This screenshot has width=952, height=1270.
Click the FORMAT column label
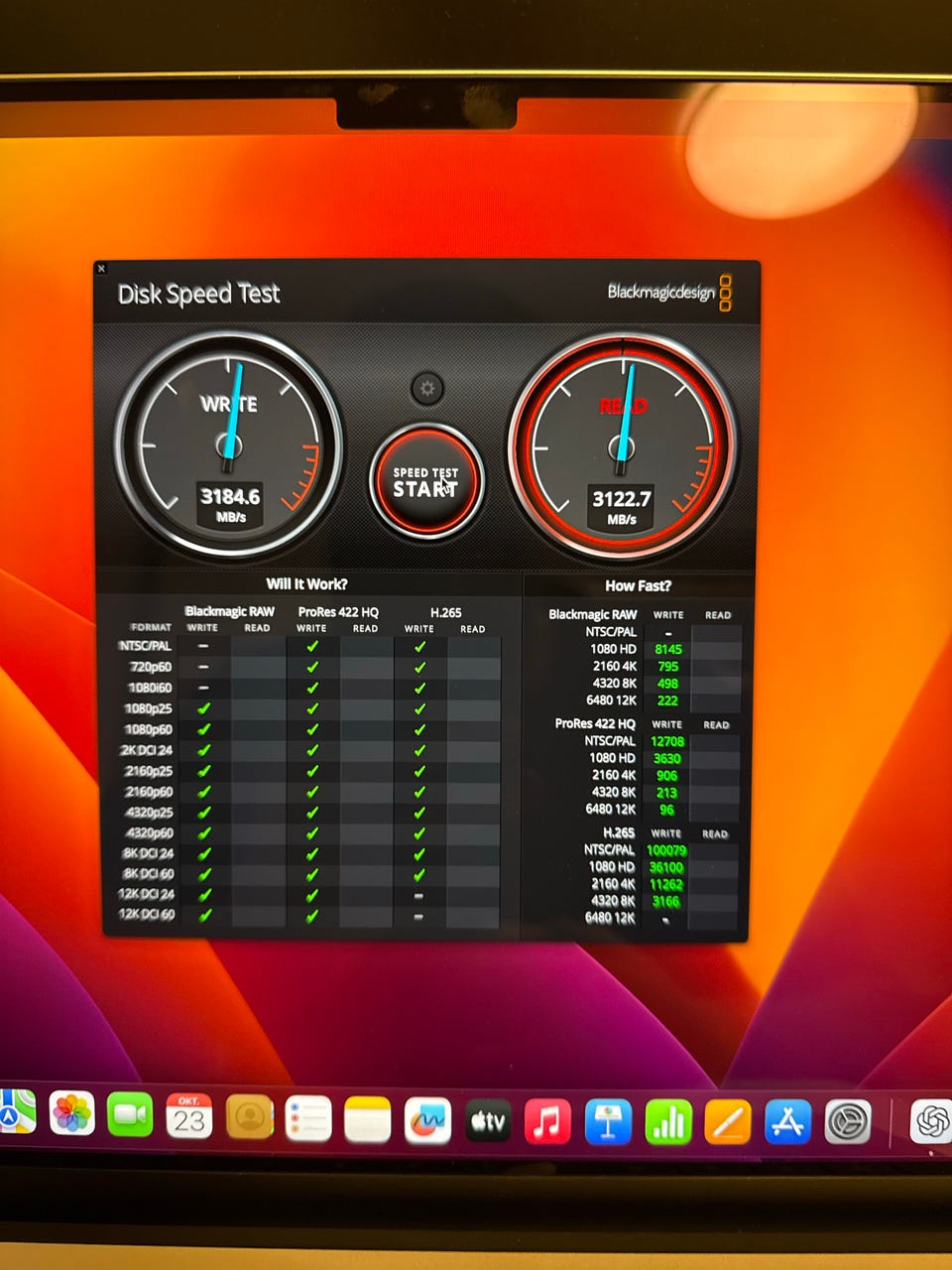click(x=151, y=627)
